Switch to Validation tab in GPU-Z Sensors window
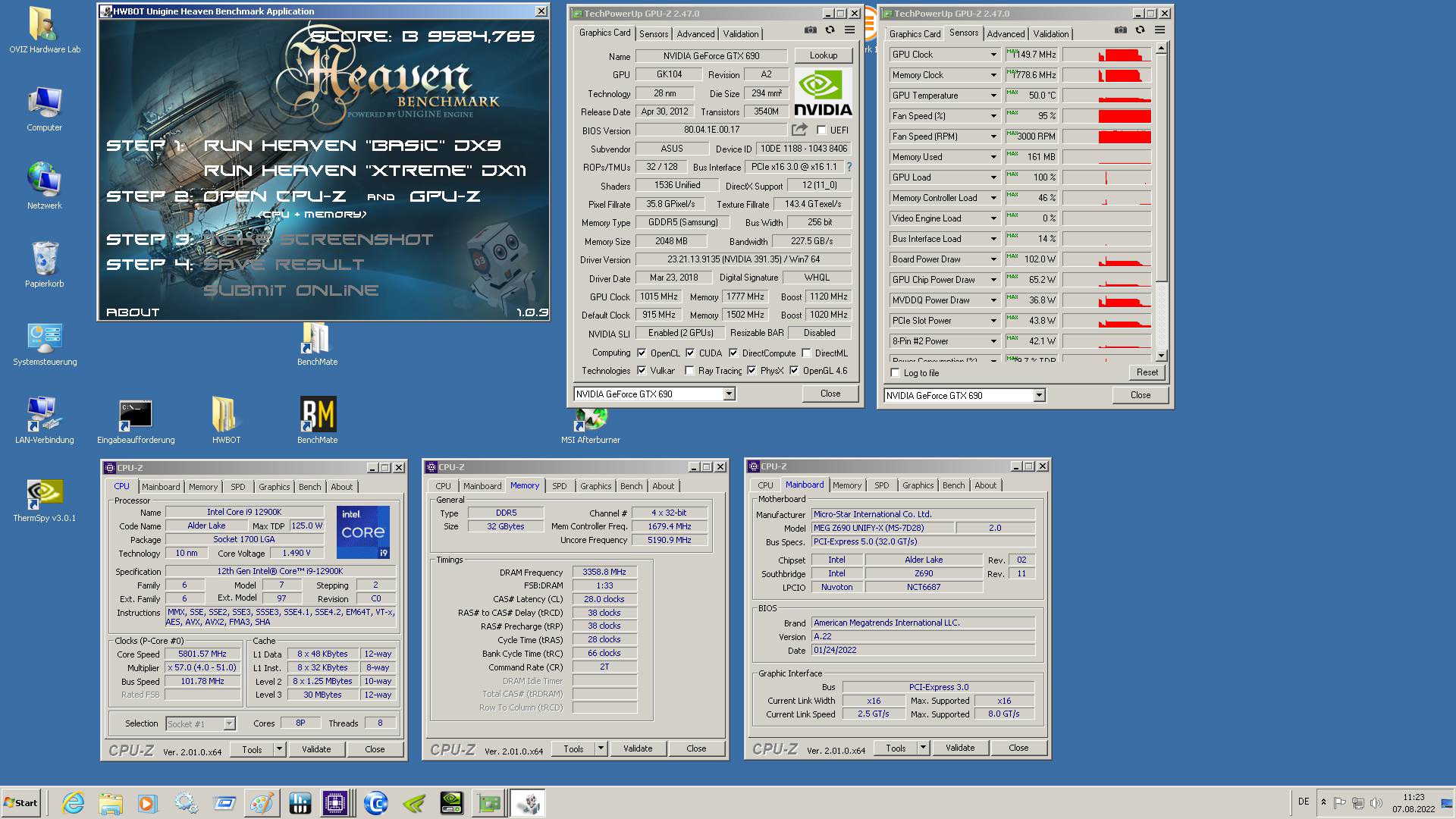This screenshot has height=819, width=1456. click(x=1051, y=34)
